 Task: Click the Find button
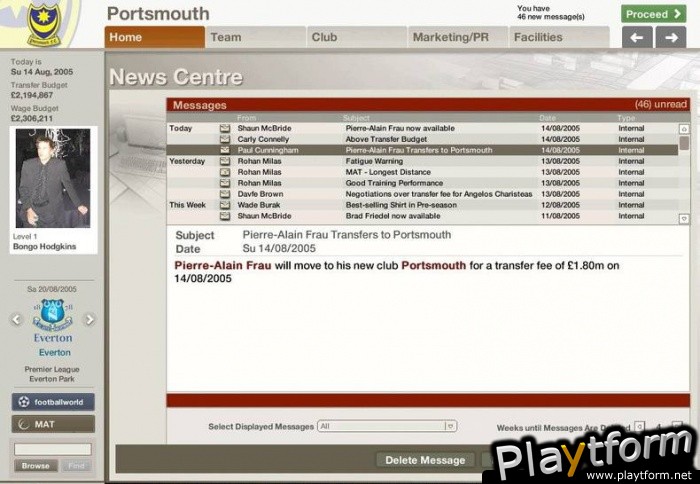click(x=76, y=466)
